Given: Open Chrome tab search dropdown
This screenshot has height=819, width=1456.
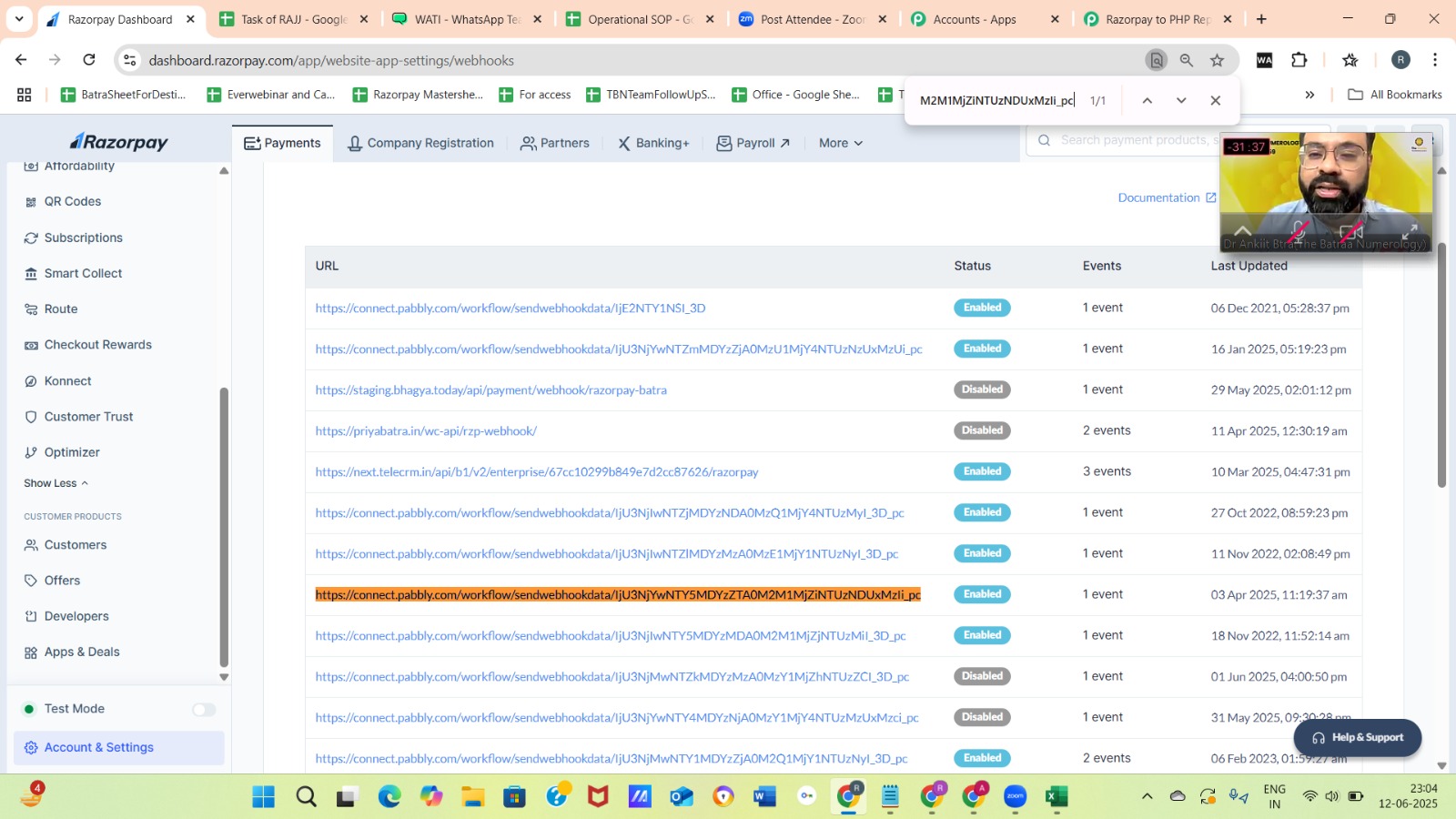Looking at the screenshot, I should coord(19,19).
